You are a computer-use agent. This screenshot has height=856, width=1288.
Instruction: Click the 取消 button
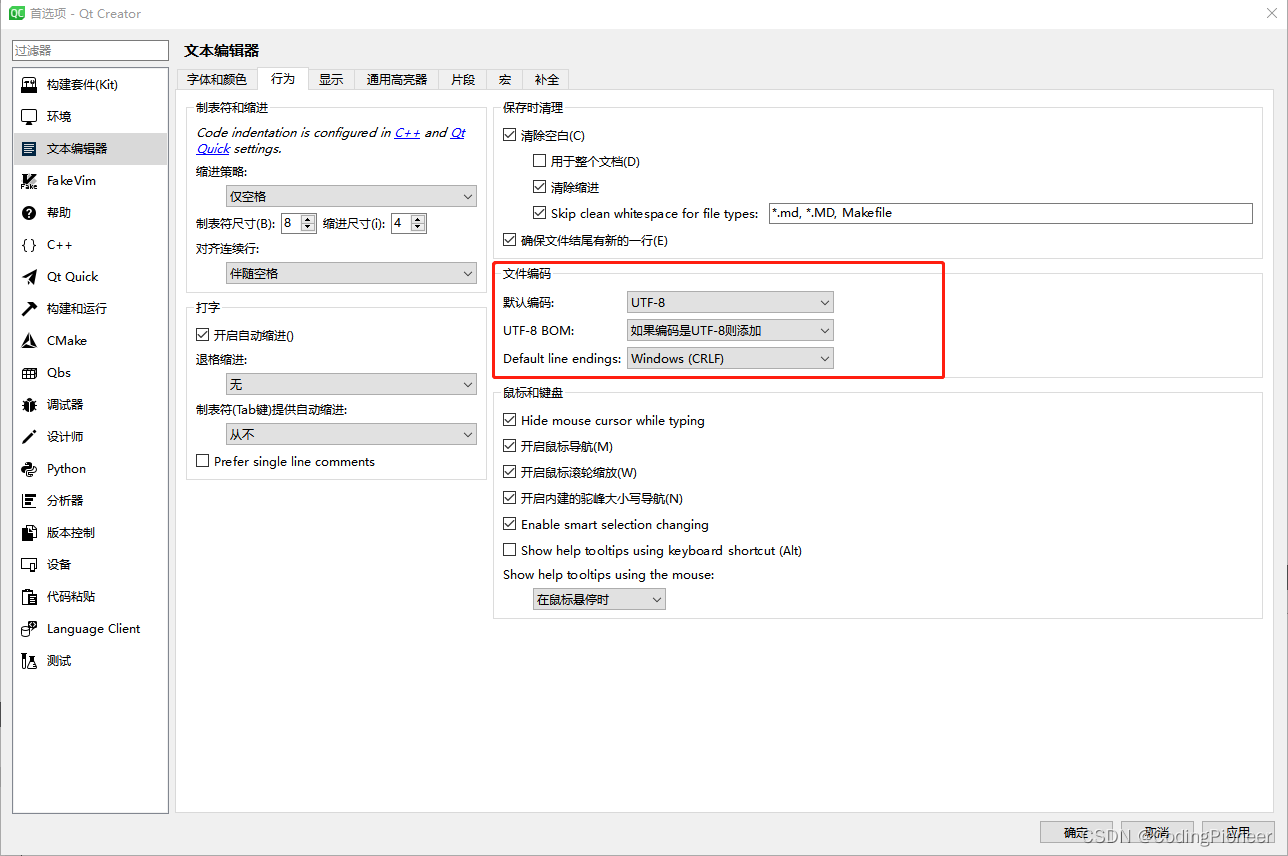click(1157, 832)
